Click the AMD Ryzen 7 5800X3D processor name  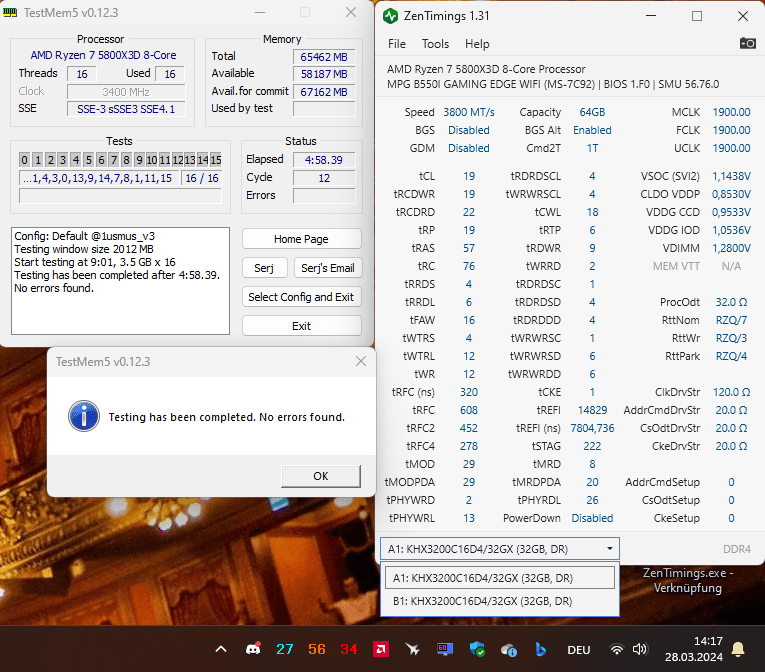coord(103,55)
